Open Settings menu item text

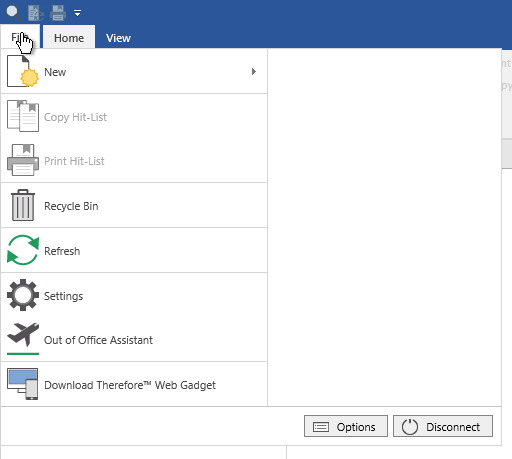tap(63, 296)
